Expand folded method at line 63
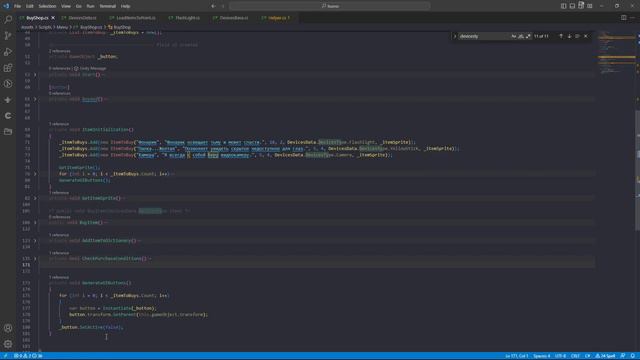This screenshot has width=640, height=360. tap(36, 99)
